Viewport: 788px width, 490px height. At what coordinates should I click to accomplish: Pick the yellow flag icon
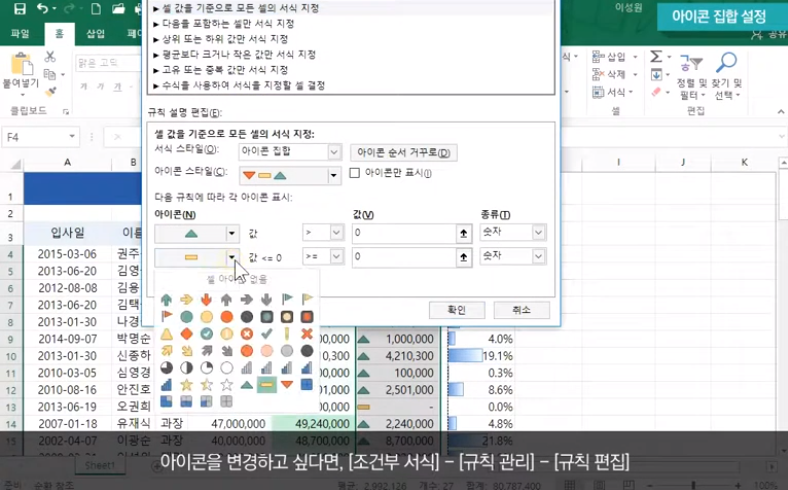[307, 300]
